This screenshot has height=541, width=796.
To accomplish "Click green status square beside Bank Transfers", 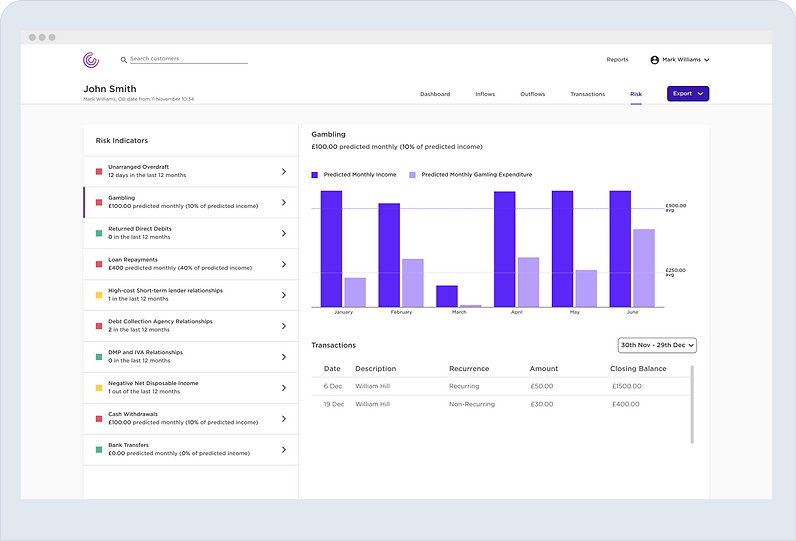I will (98, 450).
